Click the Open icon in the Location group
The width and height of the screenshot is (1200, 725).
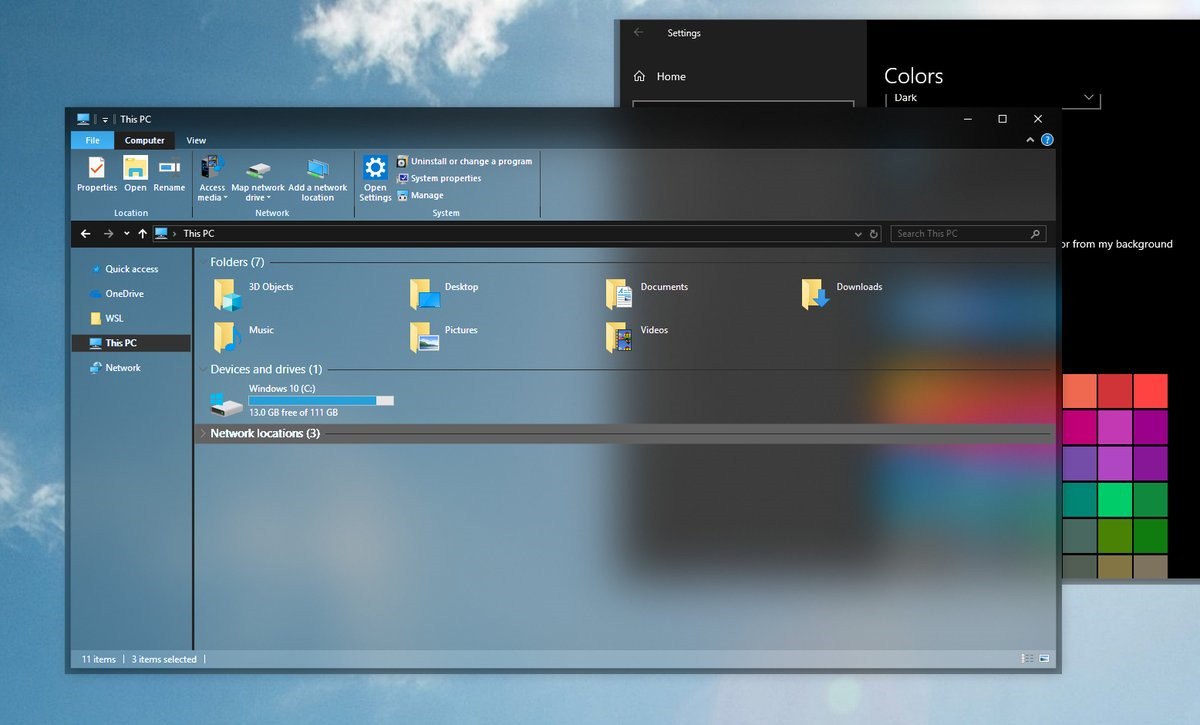coord(135,167)
